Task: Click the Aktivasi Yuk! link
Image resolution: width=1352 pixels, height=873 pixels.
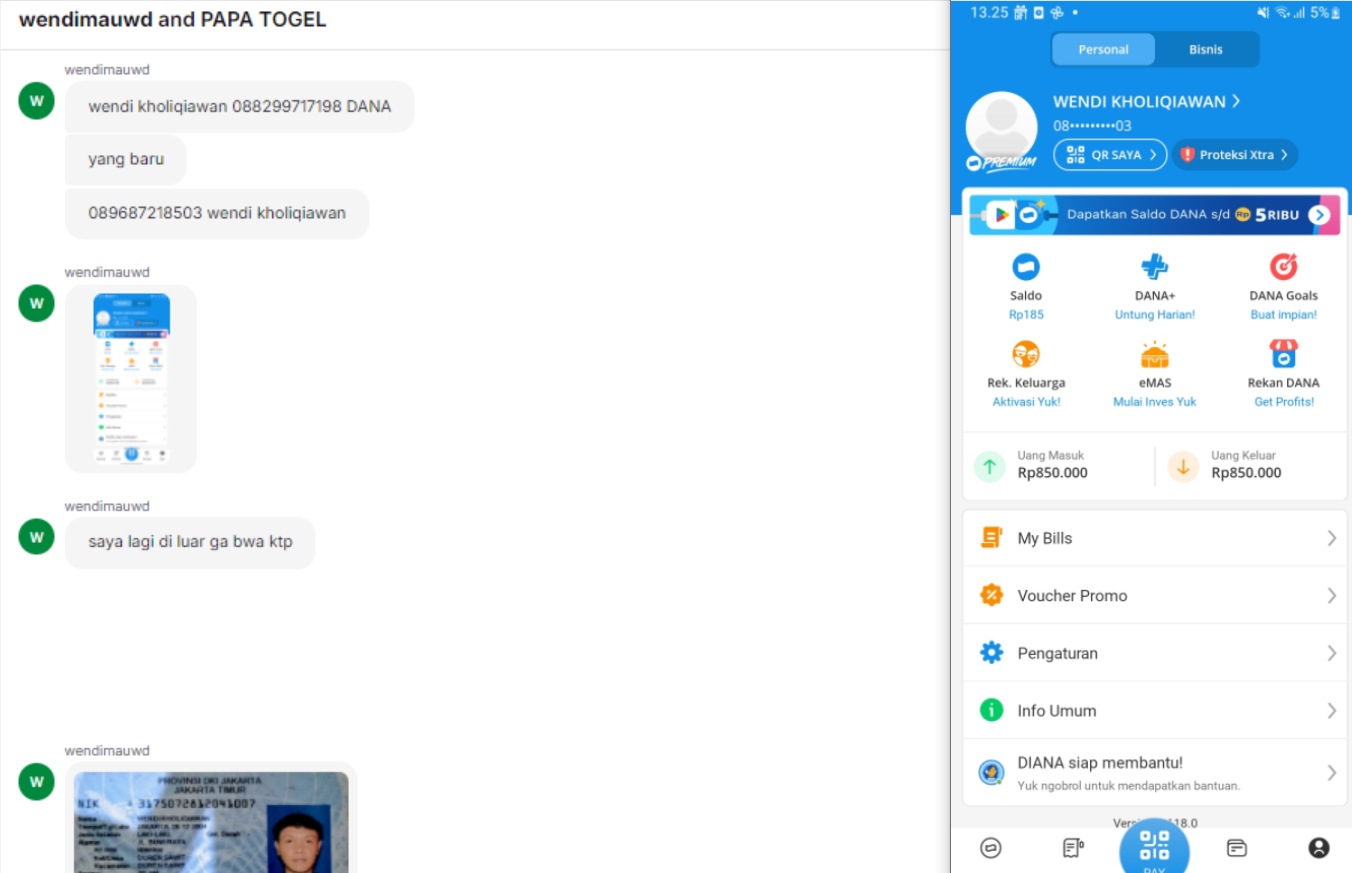Action: tap(1026, 402)
